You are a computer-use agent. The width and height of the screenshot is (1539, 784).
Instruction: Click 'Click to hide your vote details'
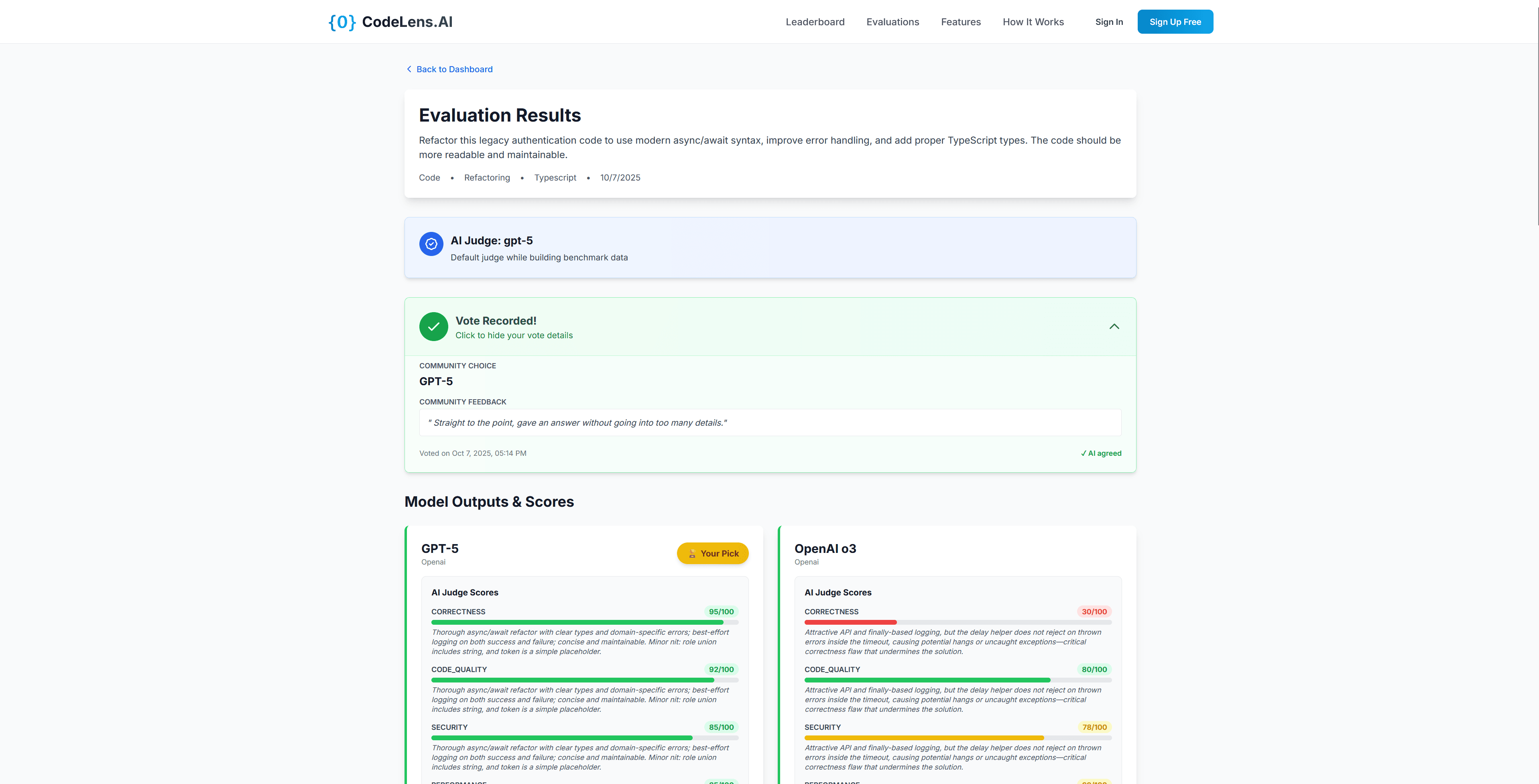click(x=514, y=335)
